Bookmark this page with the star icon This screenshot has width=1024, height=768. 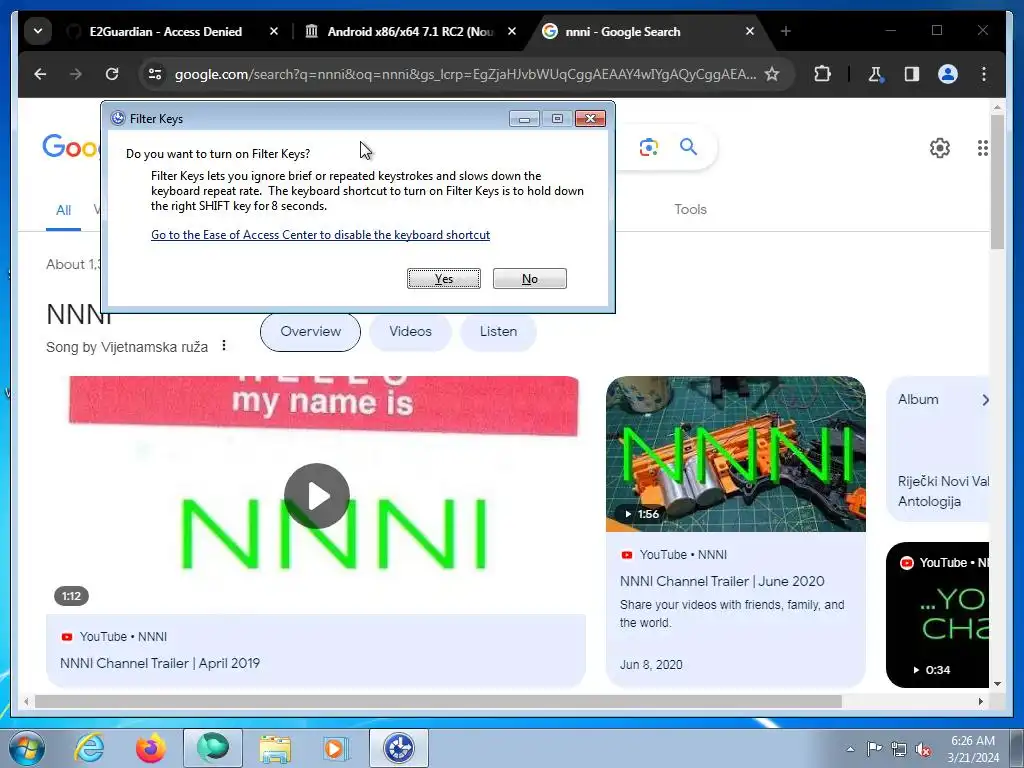pyautogui.click(x=772, y=74)
